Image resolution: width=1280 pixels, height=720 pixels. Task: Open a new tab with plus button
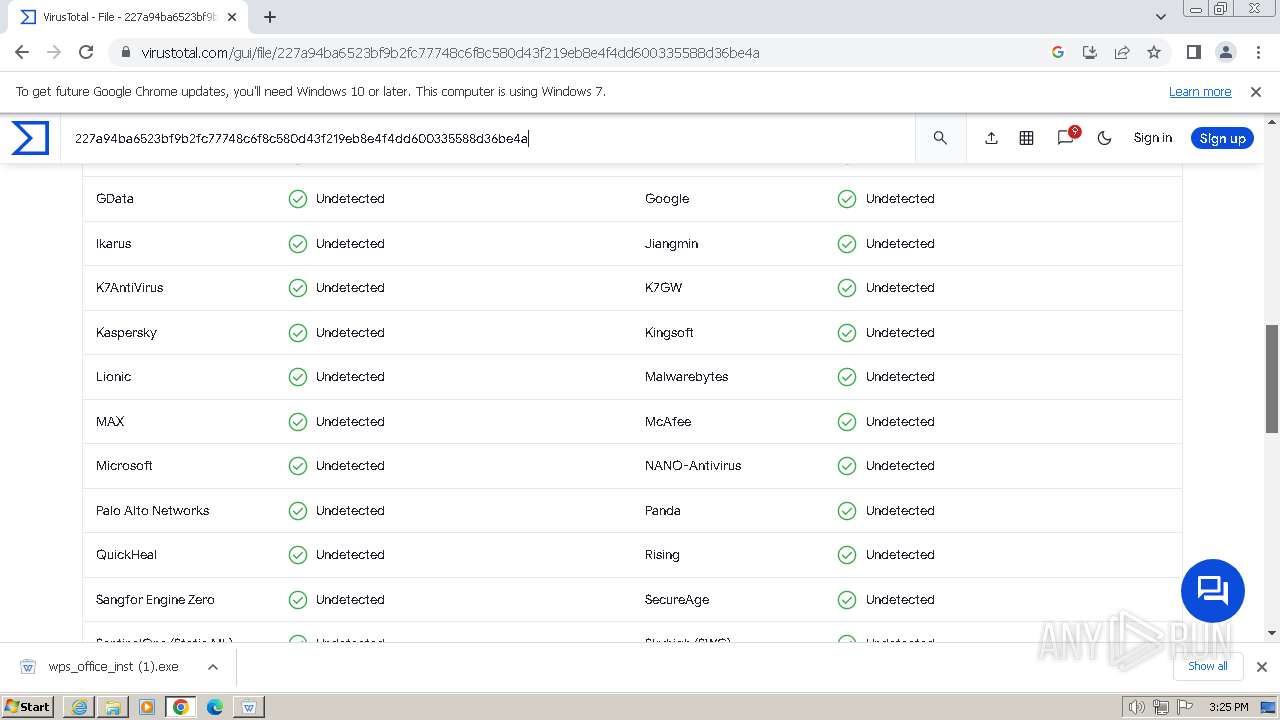click(270, 17)
